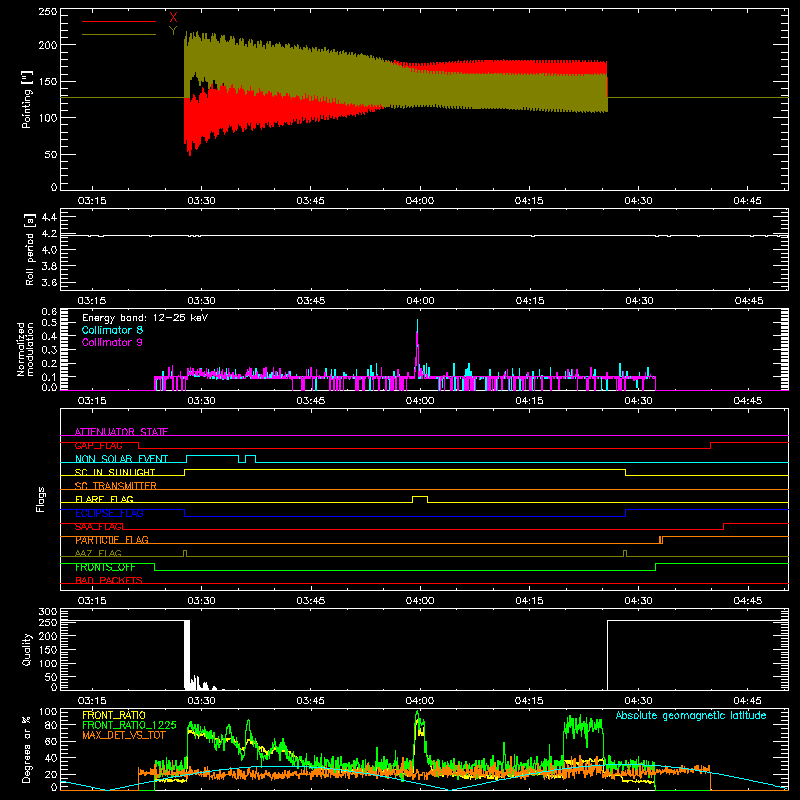Click the 300 label on Quality axis
The width and height of the screenshot is (800, 800).
(x=48, y=612)
